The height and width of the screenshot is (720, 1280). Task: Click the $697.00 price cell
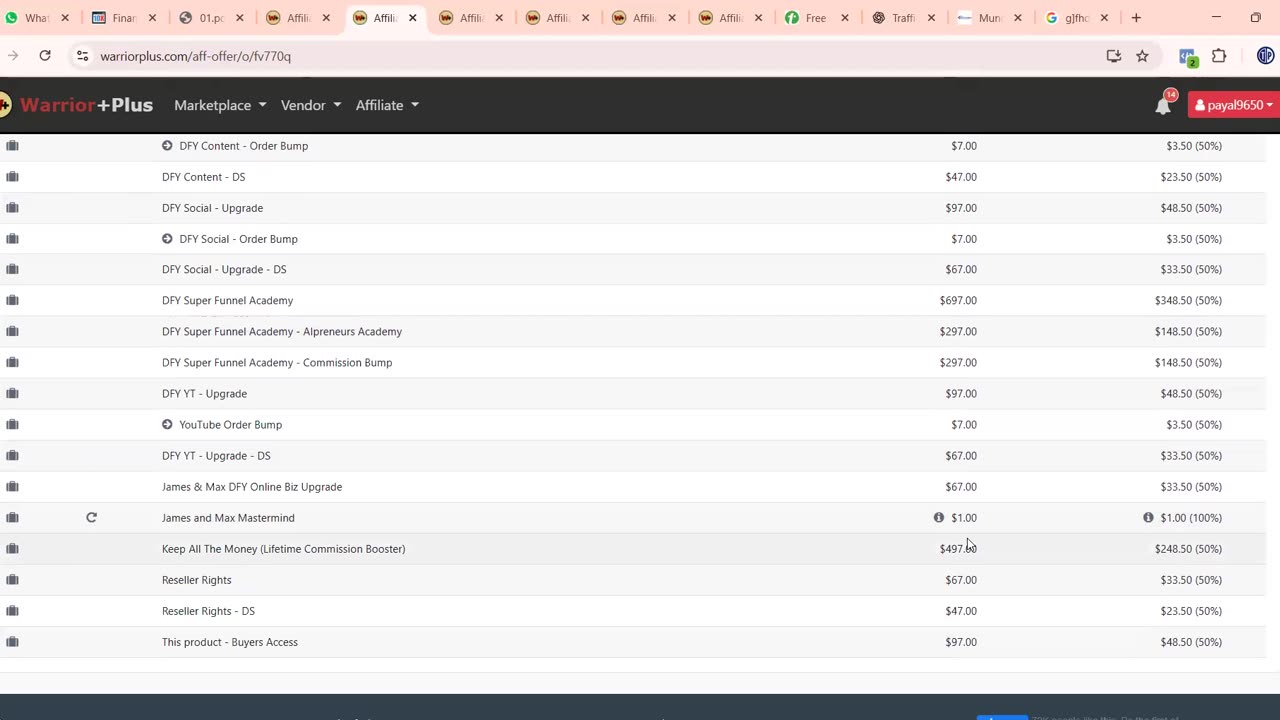(958, 300)
